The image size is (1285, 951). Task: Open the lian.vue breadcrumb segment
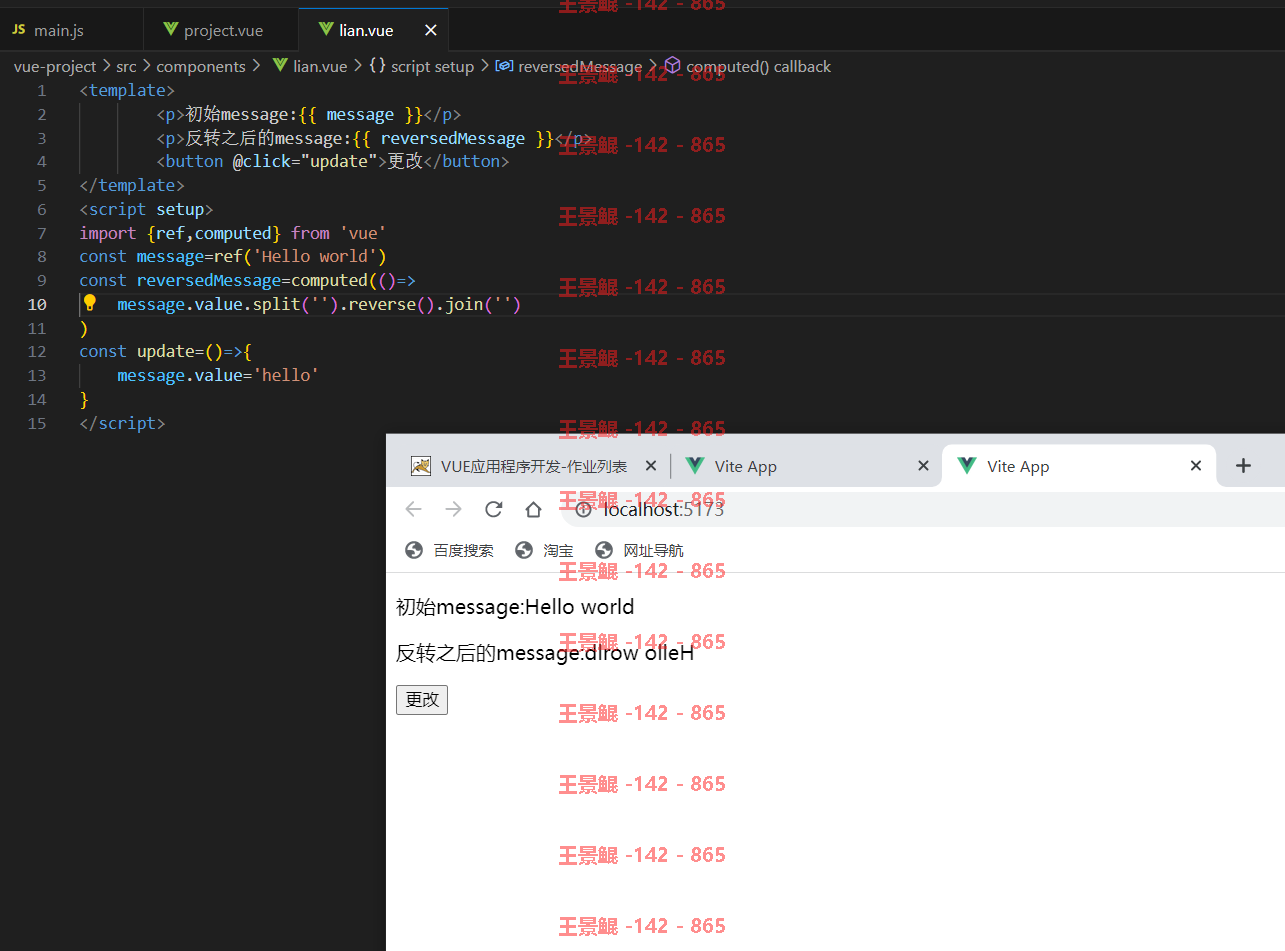[320, 66]
